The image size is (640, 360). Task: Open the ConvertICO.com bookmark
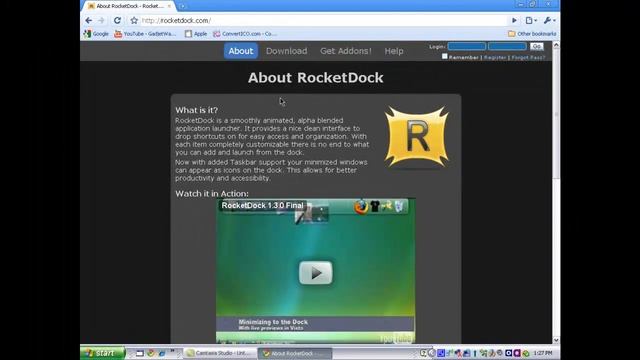pos(245,34)
